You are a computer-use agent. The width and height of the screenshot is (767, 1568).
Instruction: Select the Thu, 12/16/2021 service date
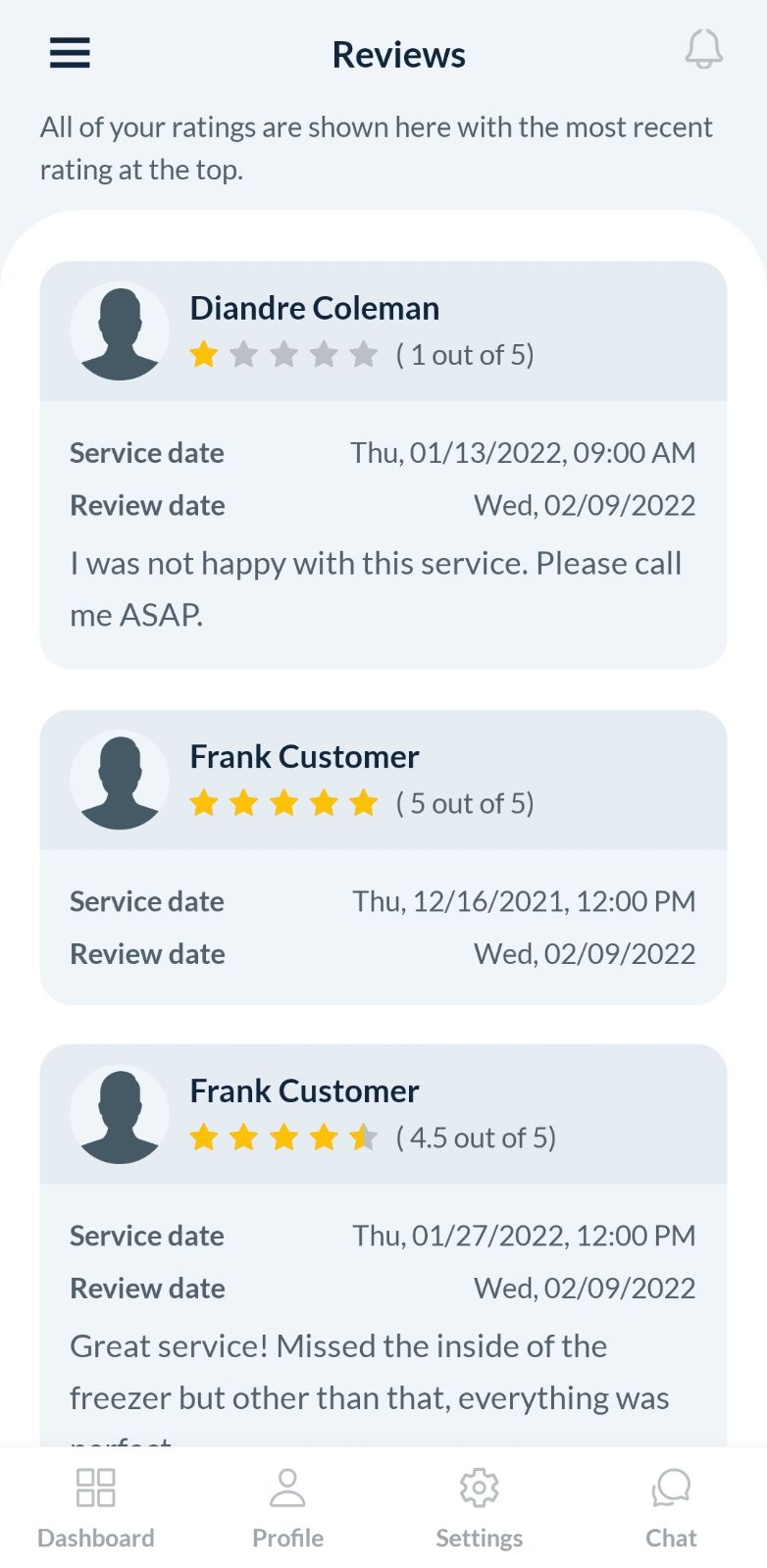point(524,901)
